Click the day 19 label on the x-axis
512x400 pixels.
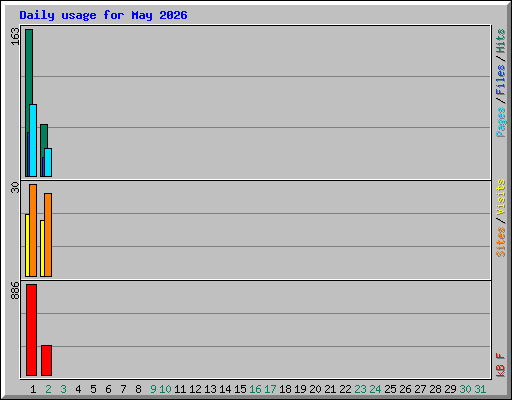click(x=300, y=389)
